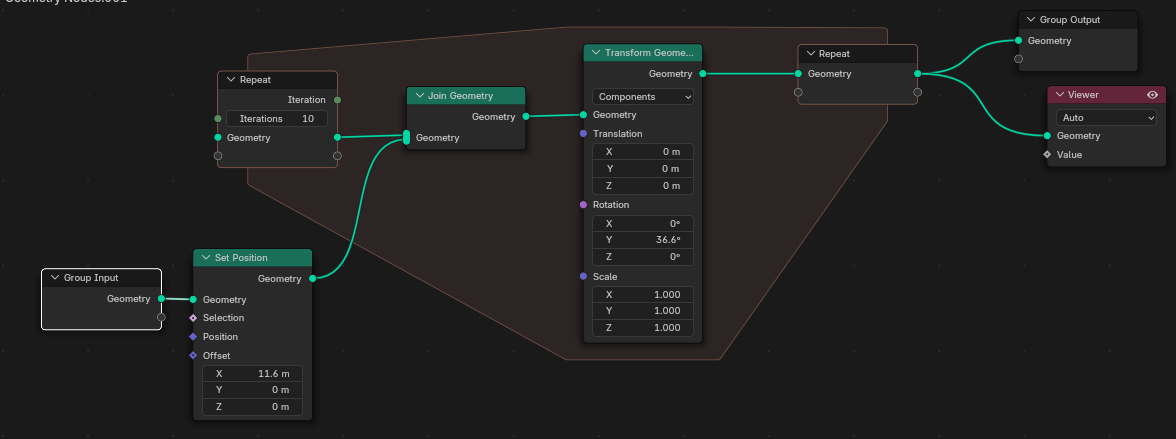Select the Group Output node header

coord(1078,20)
